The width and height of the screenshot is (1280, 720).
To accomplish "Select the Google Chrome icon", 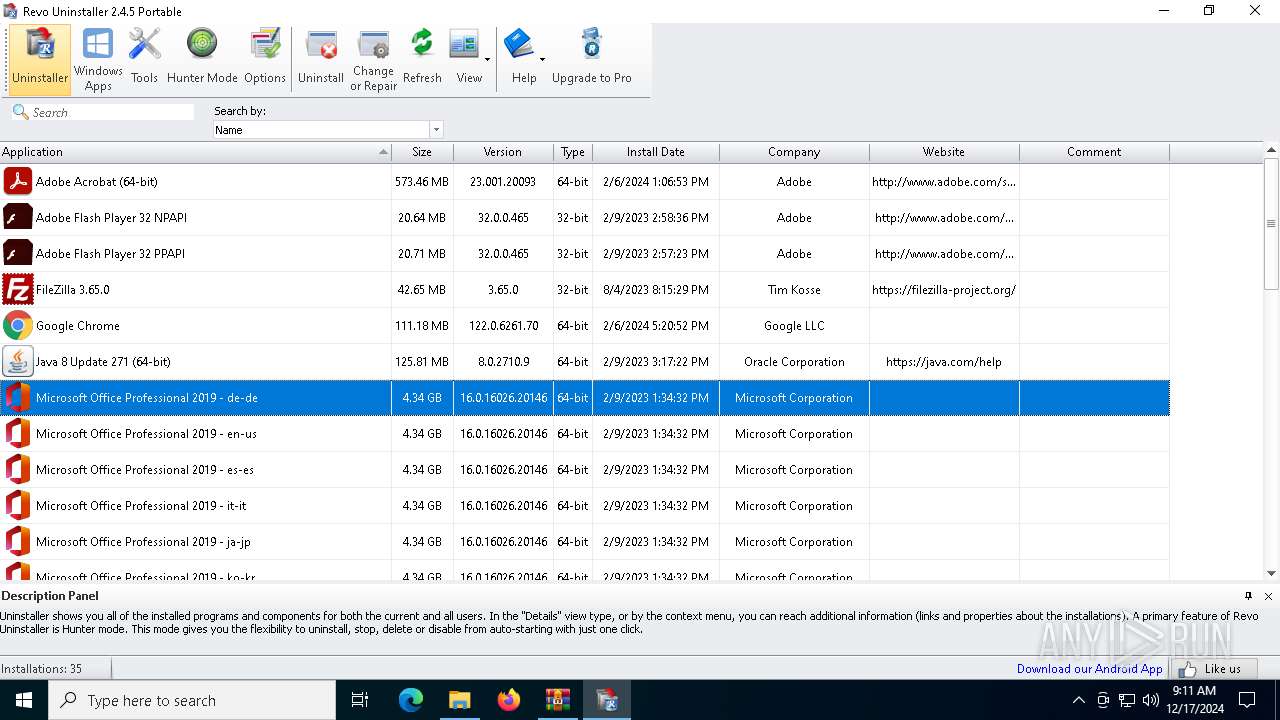I will click(x=17, y=325).
